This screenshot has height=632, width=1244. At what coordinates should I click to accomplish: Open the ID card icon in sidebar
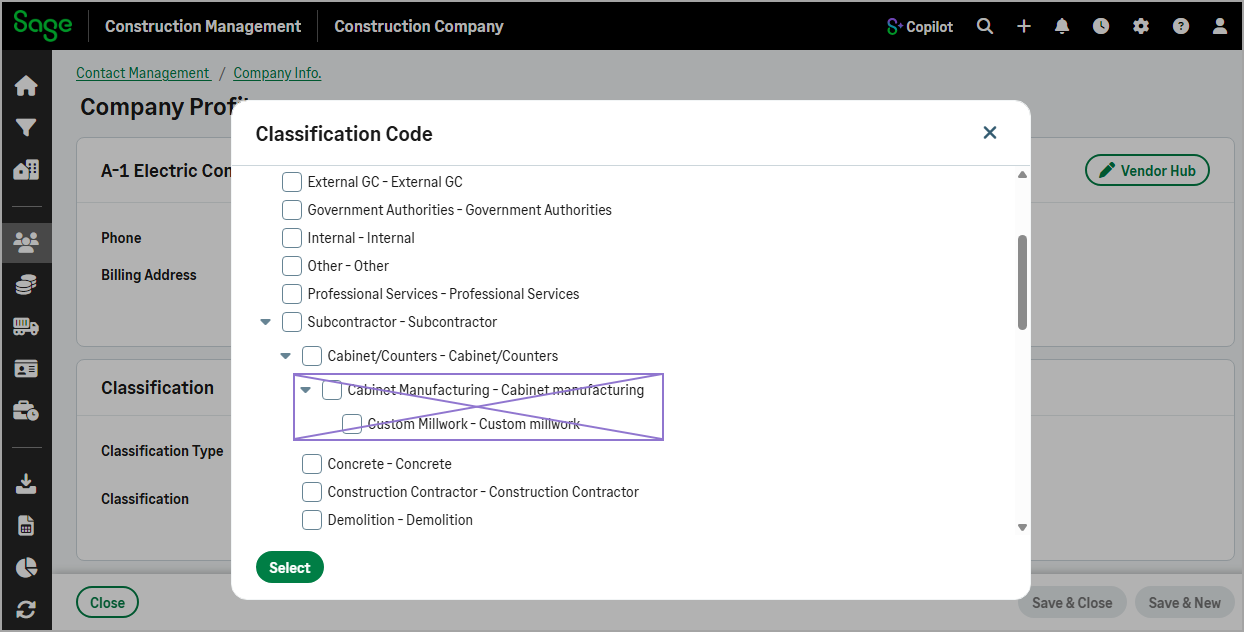[x=26, y=369]
